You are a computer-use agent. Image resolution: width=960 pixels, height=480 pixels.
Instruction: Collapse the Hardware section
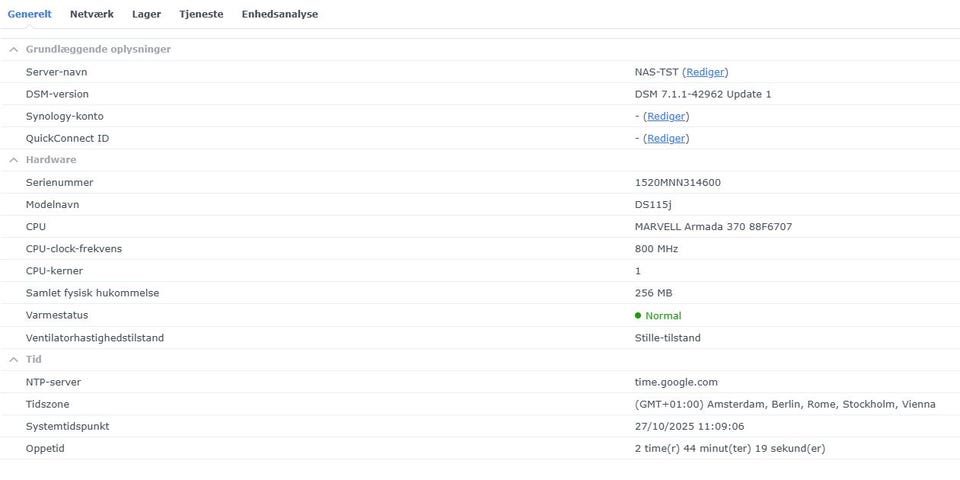point(14,160)
